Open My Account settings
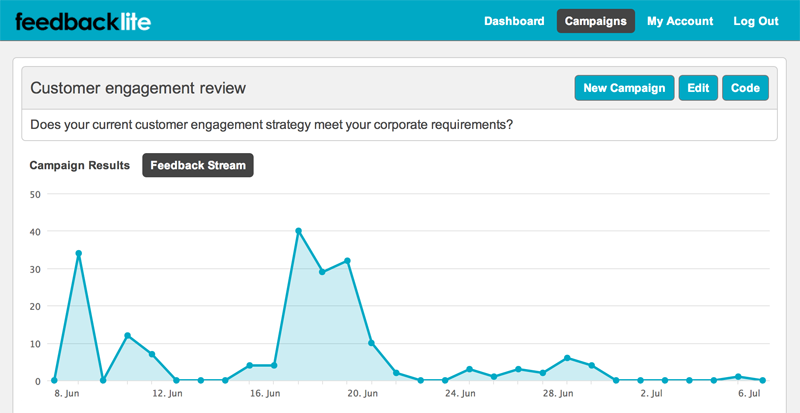Image resolution: width=800 pixels, height=413 pixels. [x=680, y=21]
